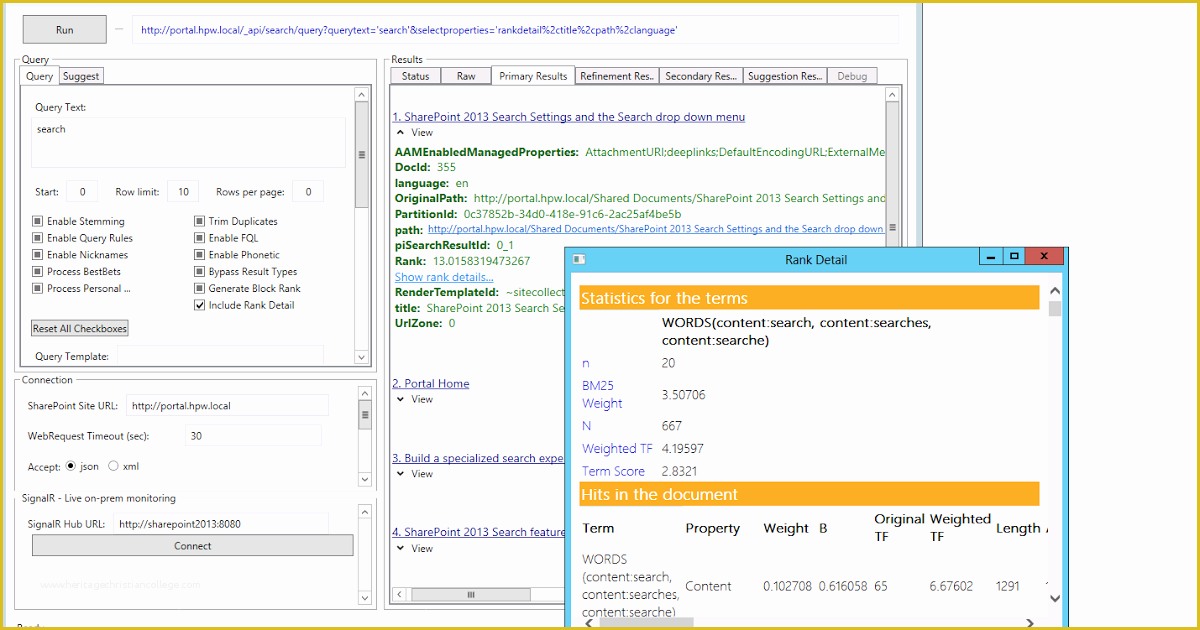Toggle Enable Nicknames checkbox
The image size is (1200, 630).
tap(38, 255)
